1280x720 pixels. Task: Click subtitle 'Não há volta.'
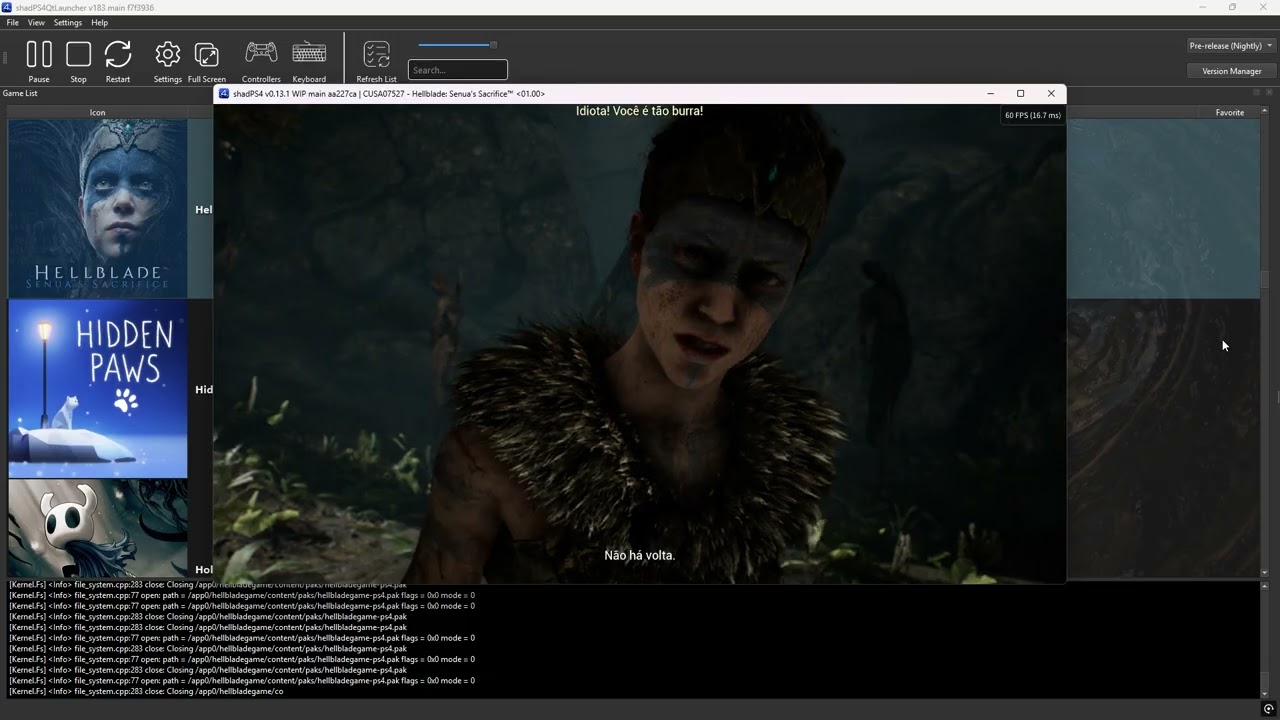point(640,555)
